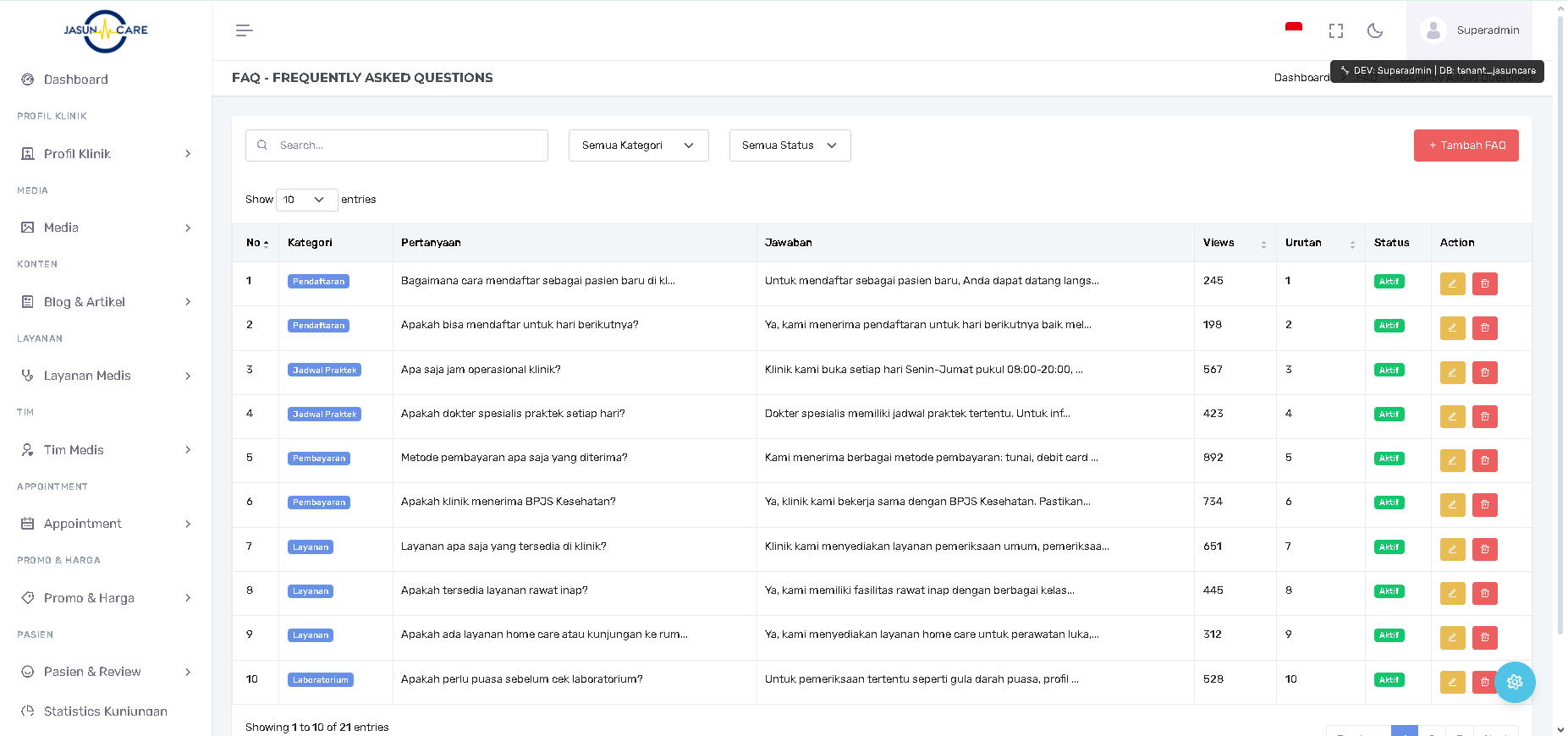
Task: Expand the Profil Klinik sidebar menu
Action: pyautogui.click(x=106, y=154)
